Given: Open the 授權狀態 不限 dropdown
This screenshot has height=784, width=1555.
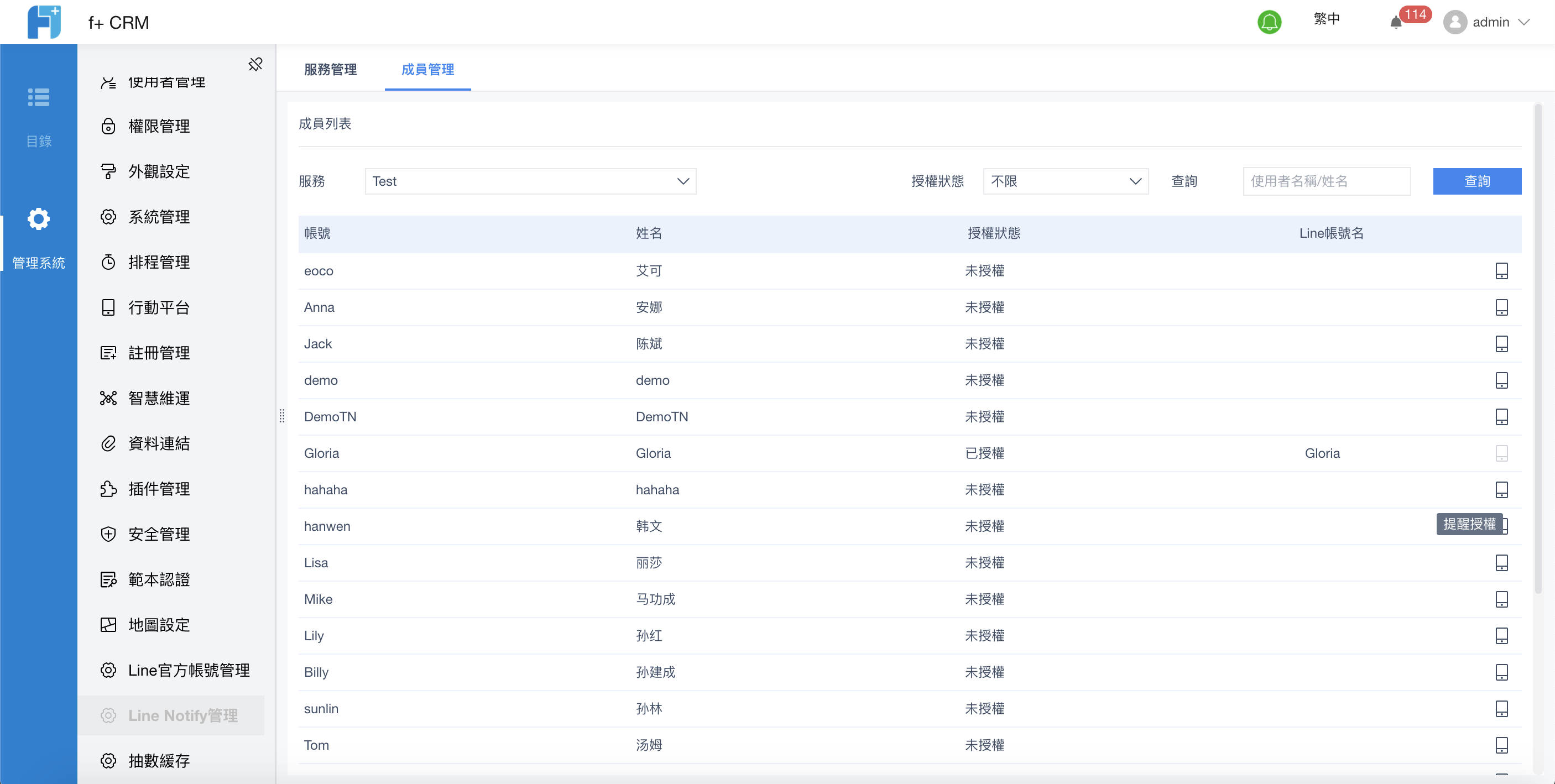Looking at the screenshot, I should click(x=1066, y=181).
